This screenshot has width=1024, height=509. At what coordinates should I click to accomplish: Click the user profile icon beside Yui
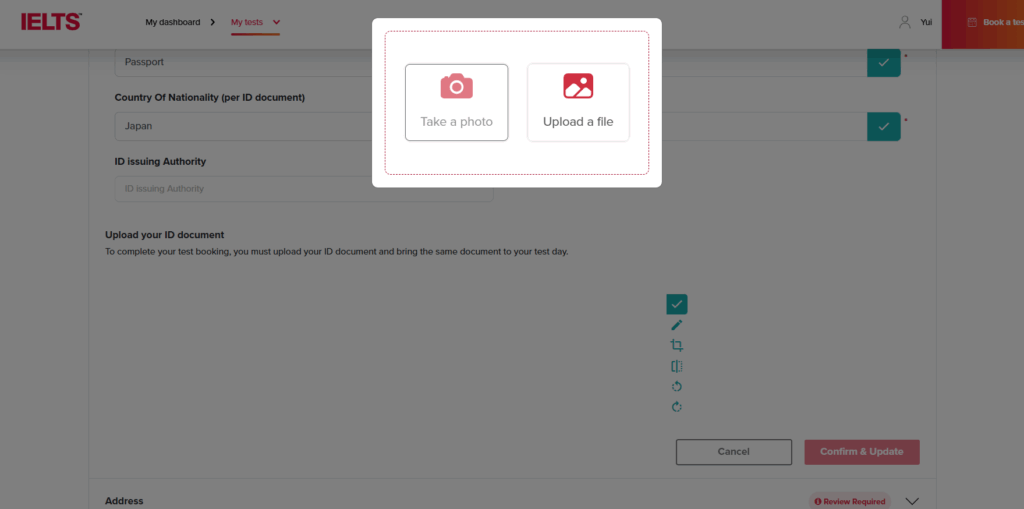click(904, 22)
